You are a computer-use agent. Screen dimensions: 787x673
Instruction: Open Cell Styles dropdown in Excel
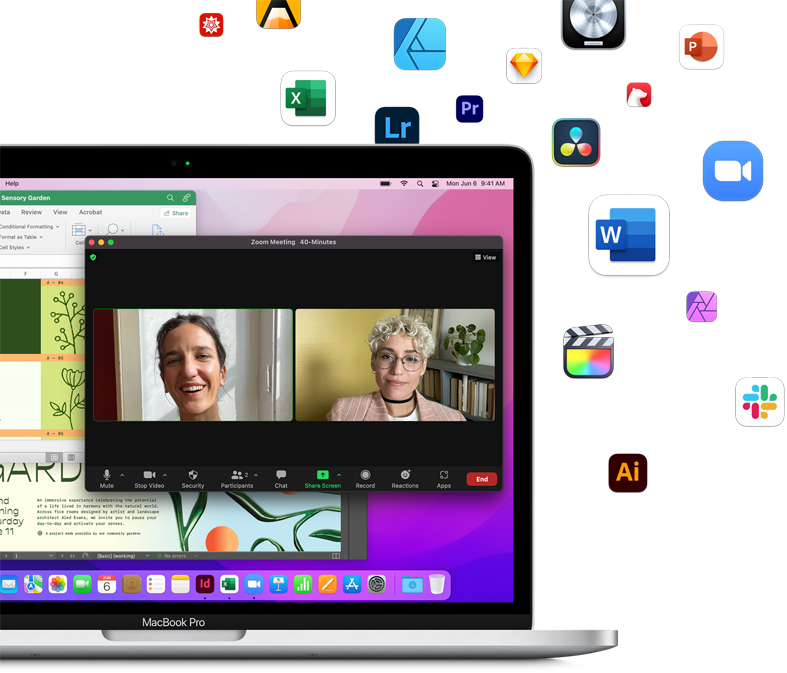pyautogui.click(x=15, y=247)
